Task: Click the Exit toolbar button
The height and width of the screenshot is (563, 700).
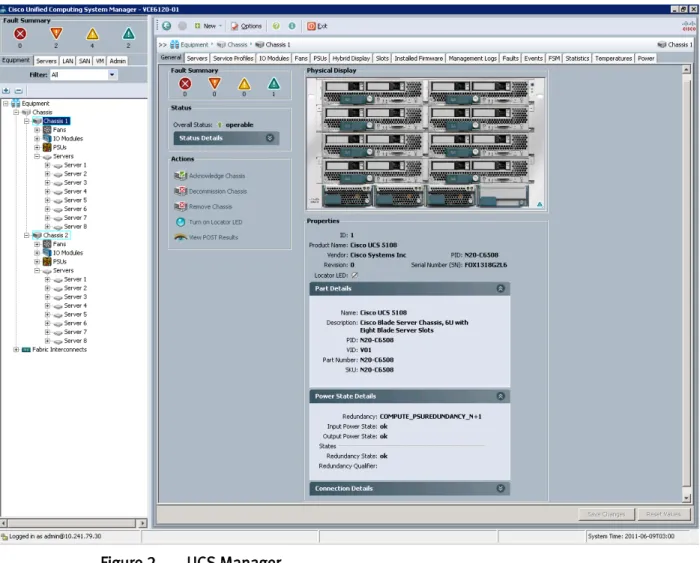Action: tap(317, 26)
